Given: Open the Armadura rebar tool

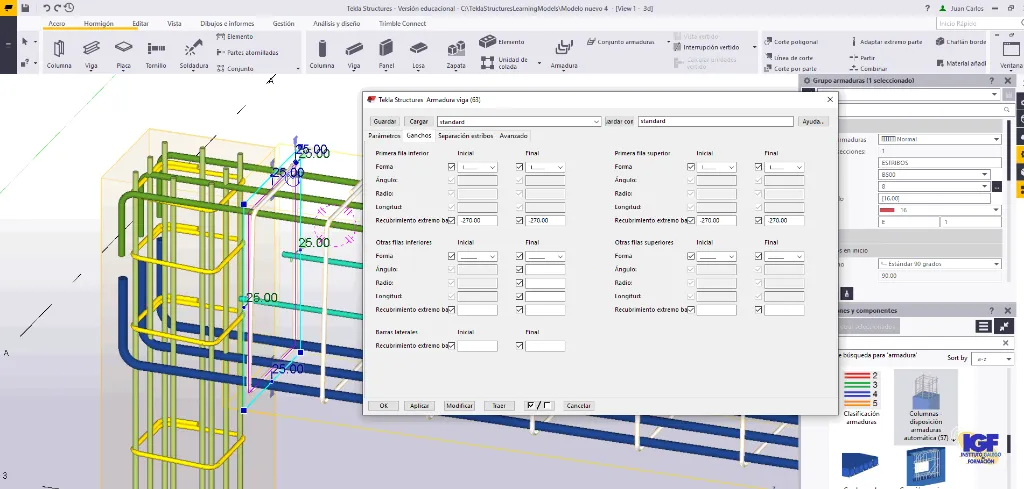Looking at the screenshot, I should (563, 54).
